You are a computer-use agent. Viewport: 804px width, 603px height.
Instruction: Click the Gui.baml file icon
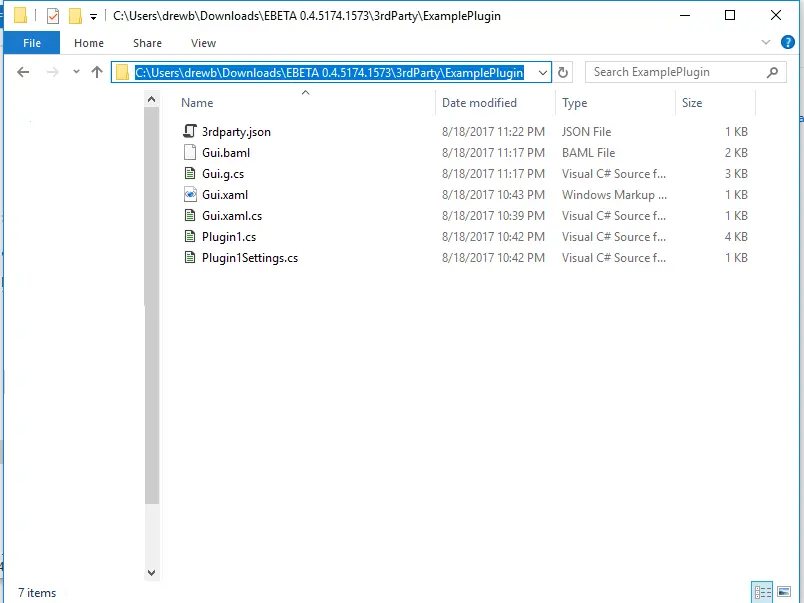(x=190, y=152)
